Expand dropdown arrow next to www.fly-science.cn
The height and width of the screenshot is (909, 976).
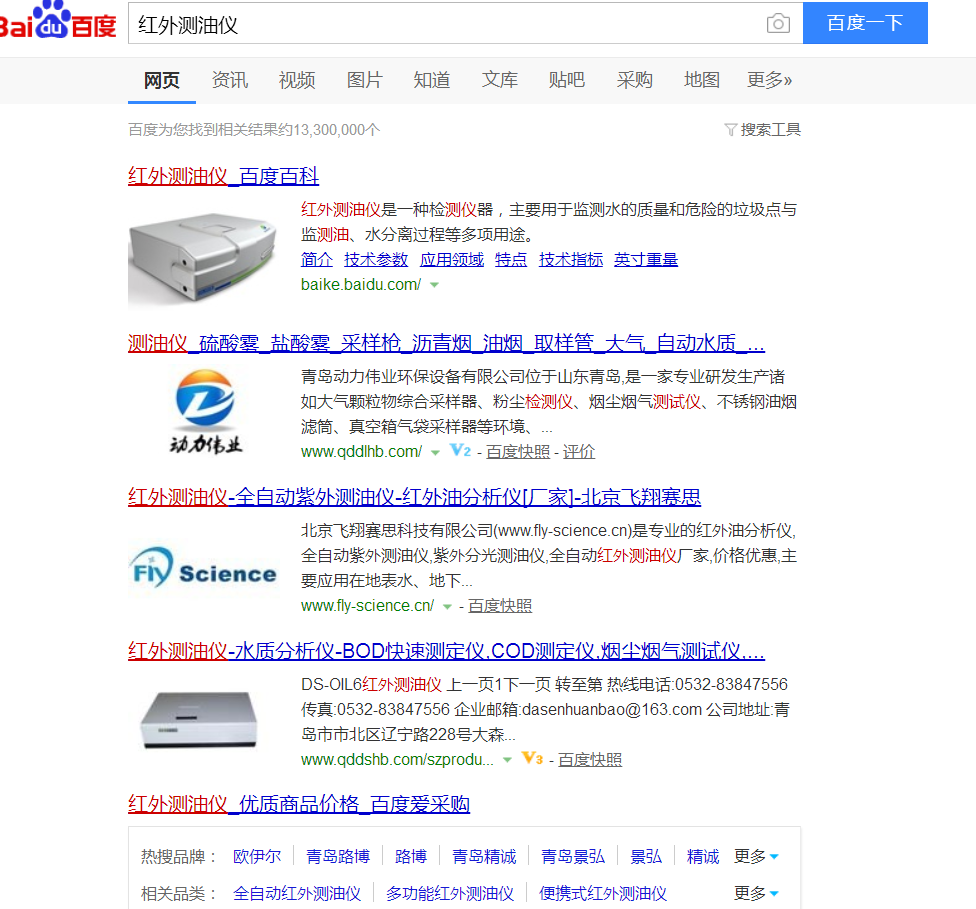coord(447,606)
